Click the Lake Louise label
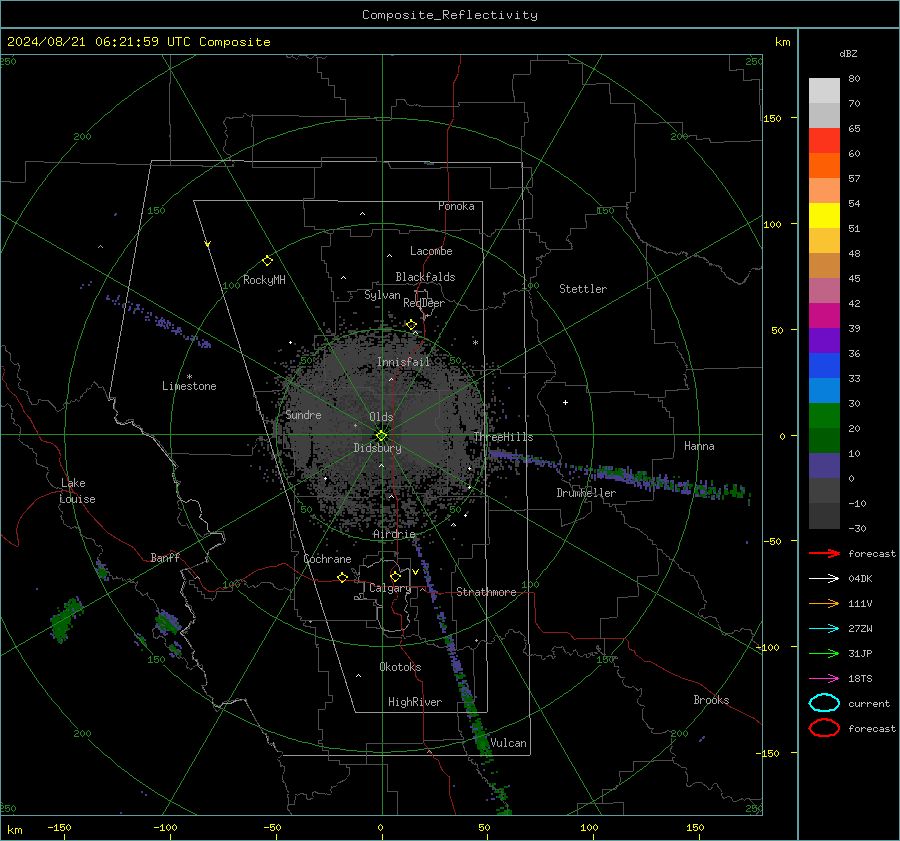 [x=77, y=491]
